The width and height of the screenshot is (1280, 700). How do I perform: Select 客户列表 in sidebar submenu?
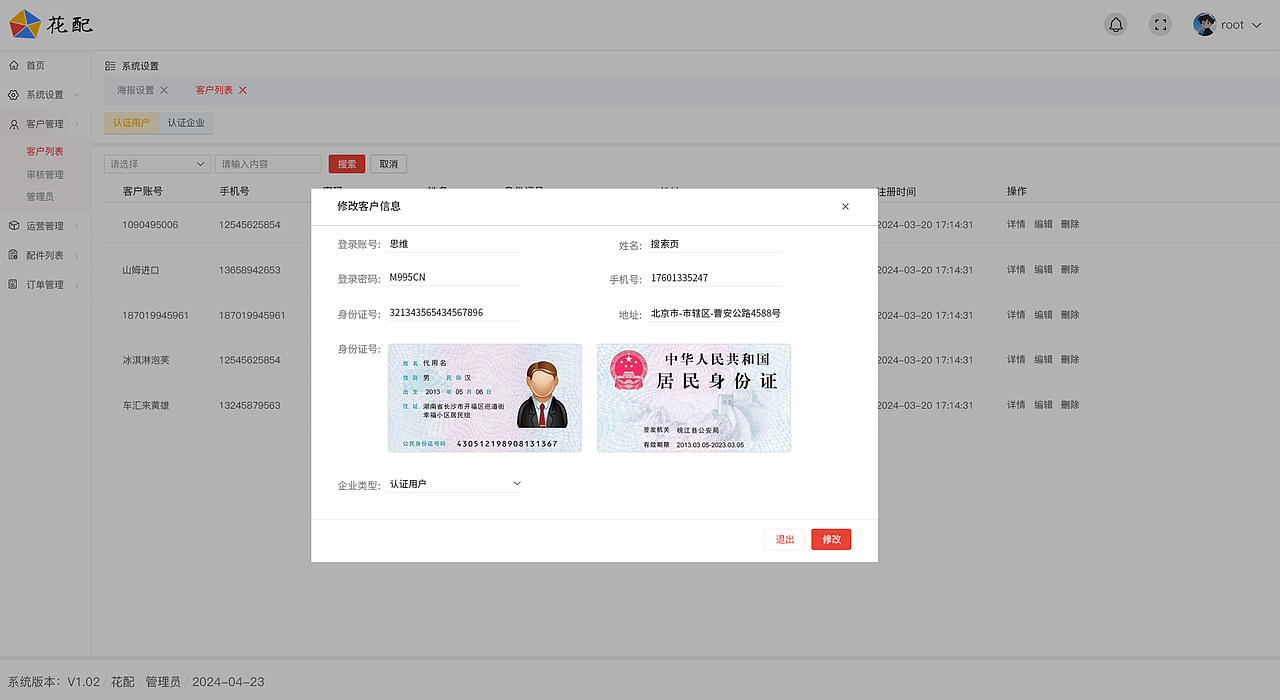click(45, 151)
